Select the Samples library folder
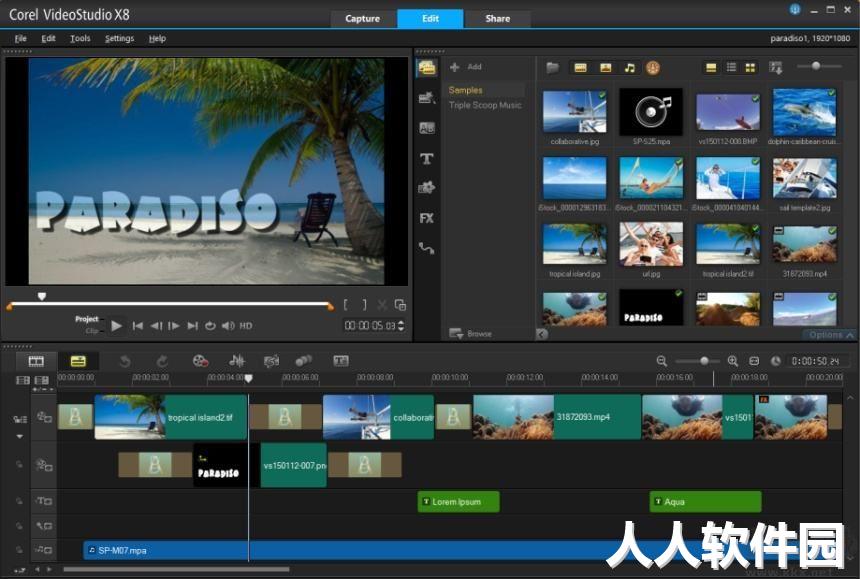 tap(465, 90)
